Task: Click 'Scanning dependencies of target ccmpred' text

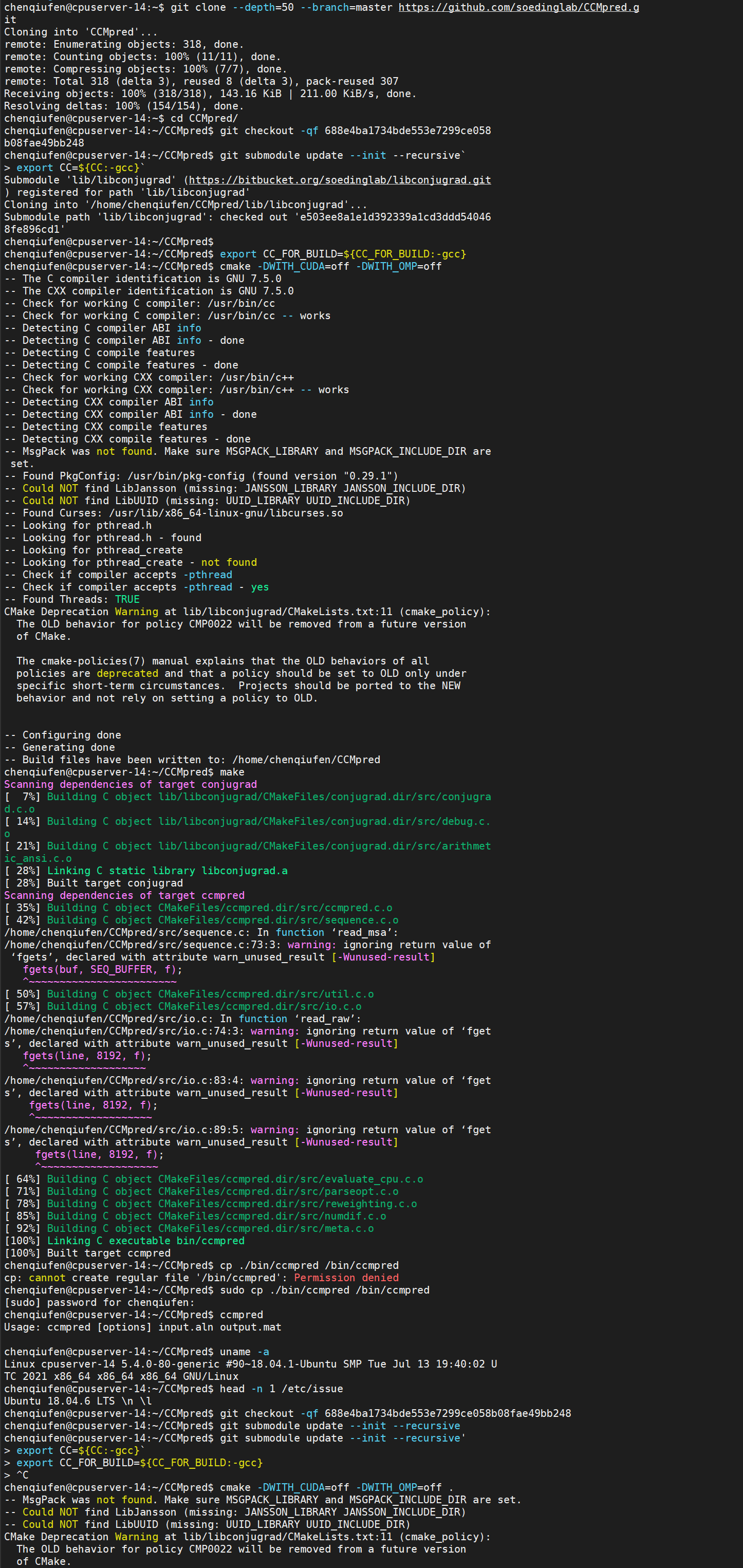Action: (x=124, y=895)
